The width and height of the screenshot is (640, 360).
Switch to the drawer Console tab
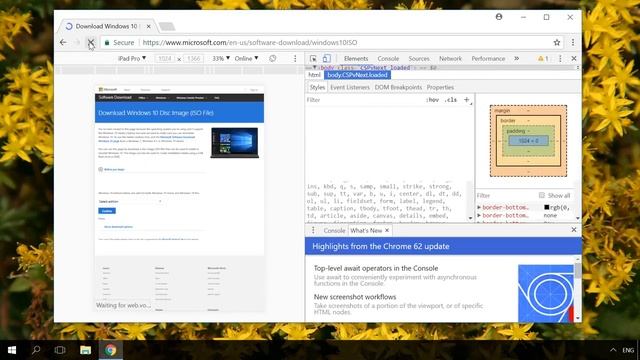point(334,230)
